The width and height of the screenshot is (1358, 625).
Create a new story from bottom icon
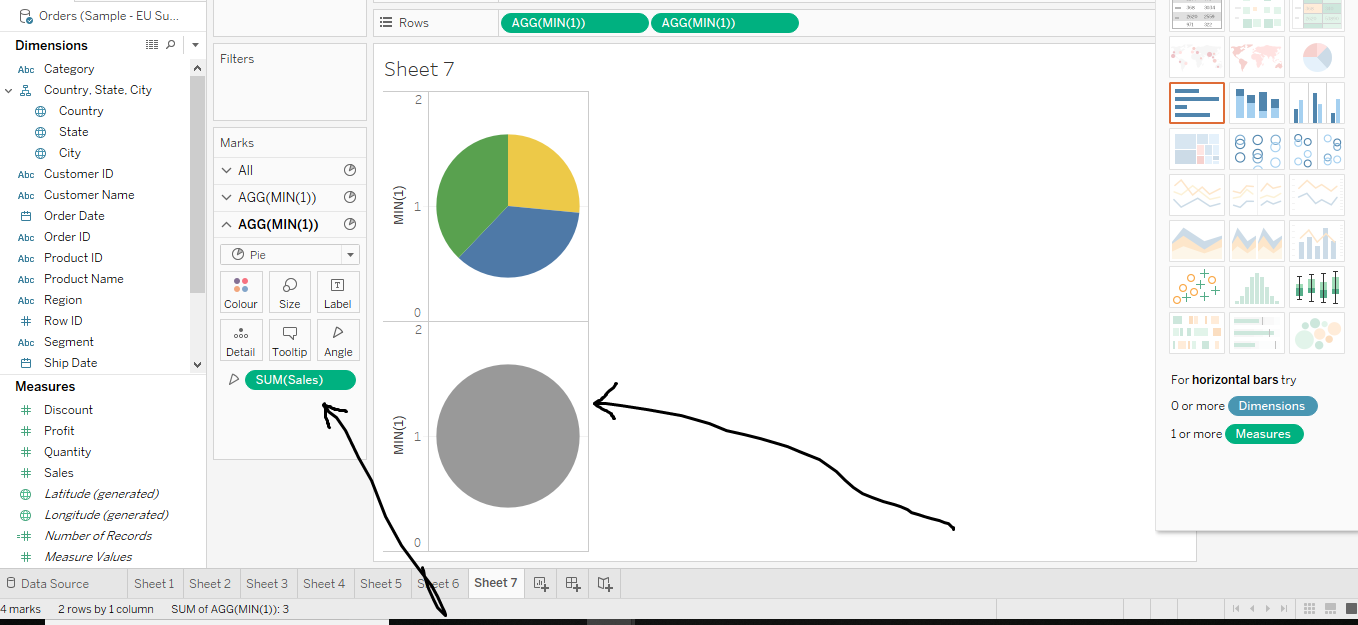(604, 583)
